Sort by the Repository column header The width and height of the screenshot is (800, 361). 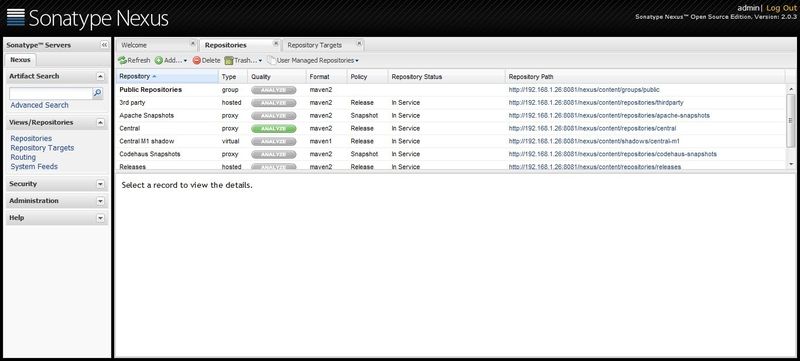click(x=167, y=76)
